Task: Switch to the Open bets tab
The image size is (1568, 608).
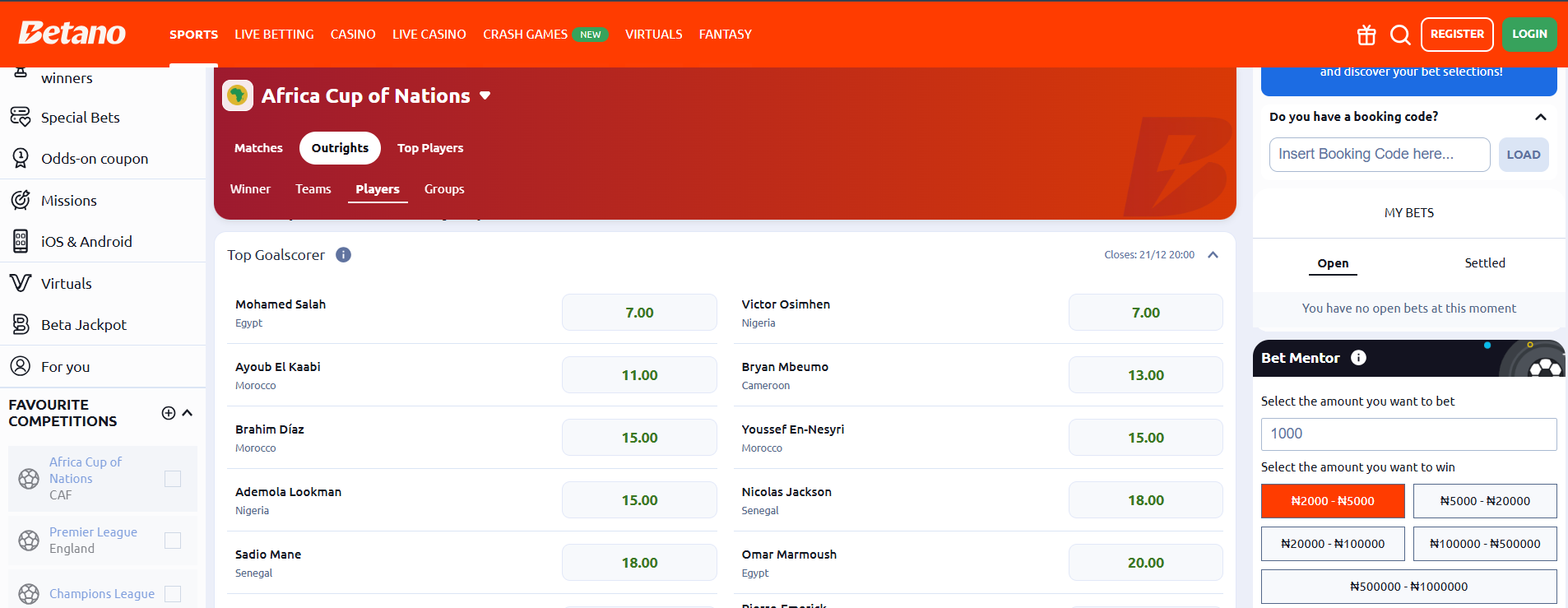Action: pos(1333,263)
